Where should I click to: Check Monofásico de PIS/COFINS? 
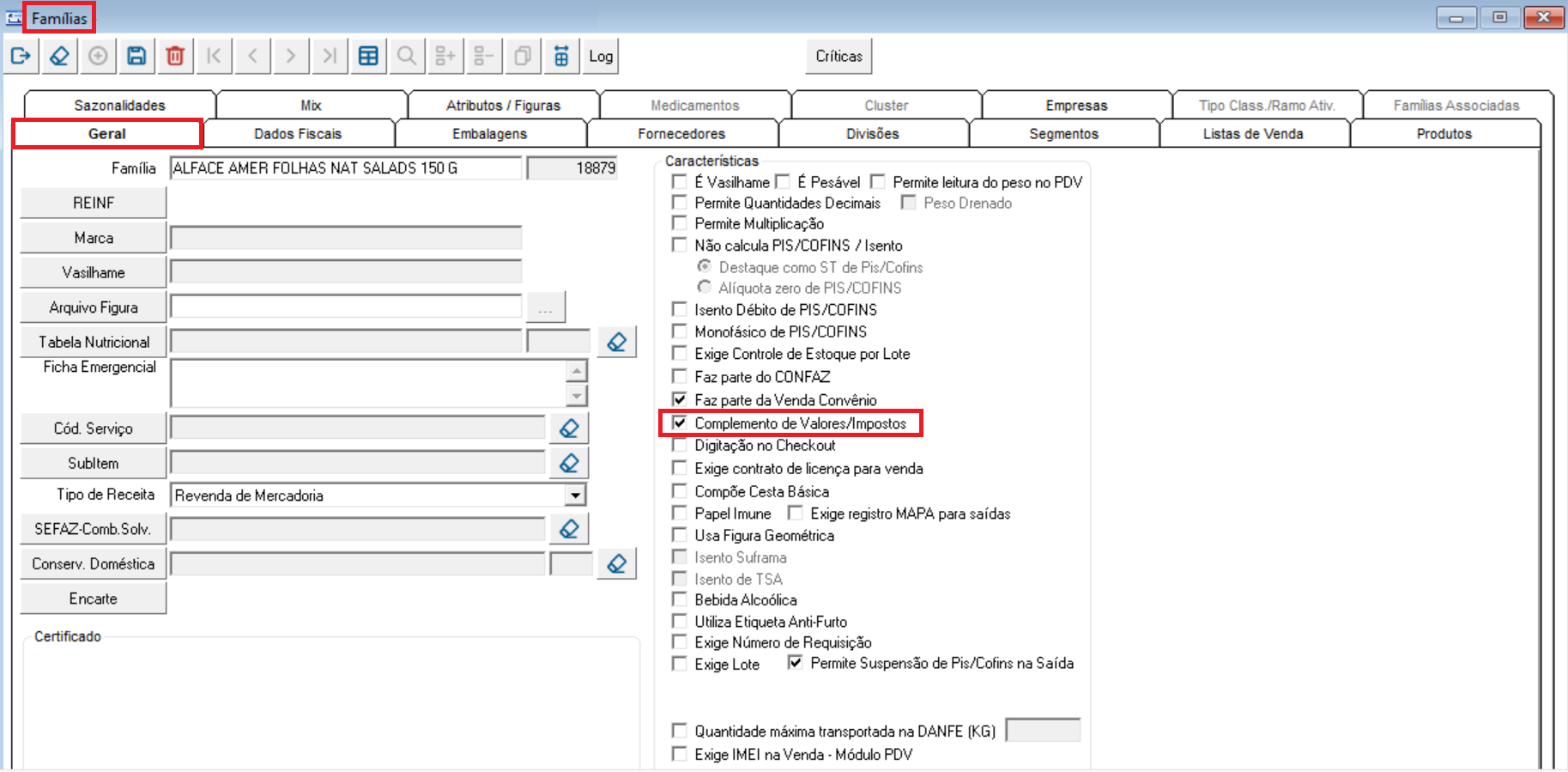(x=679, y=331)
